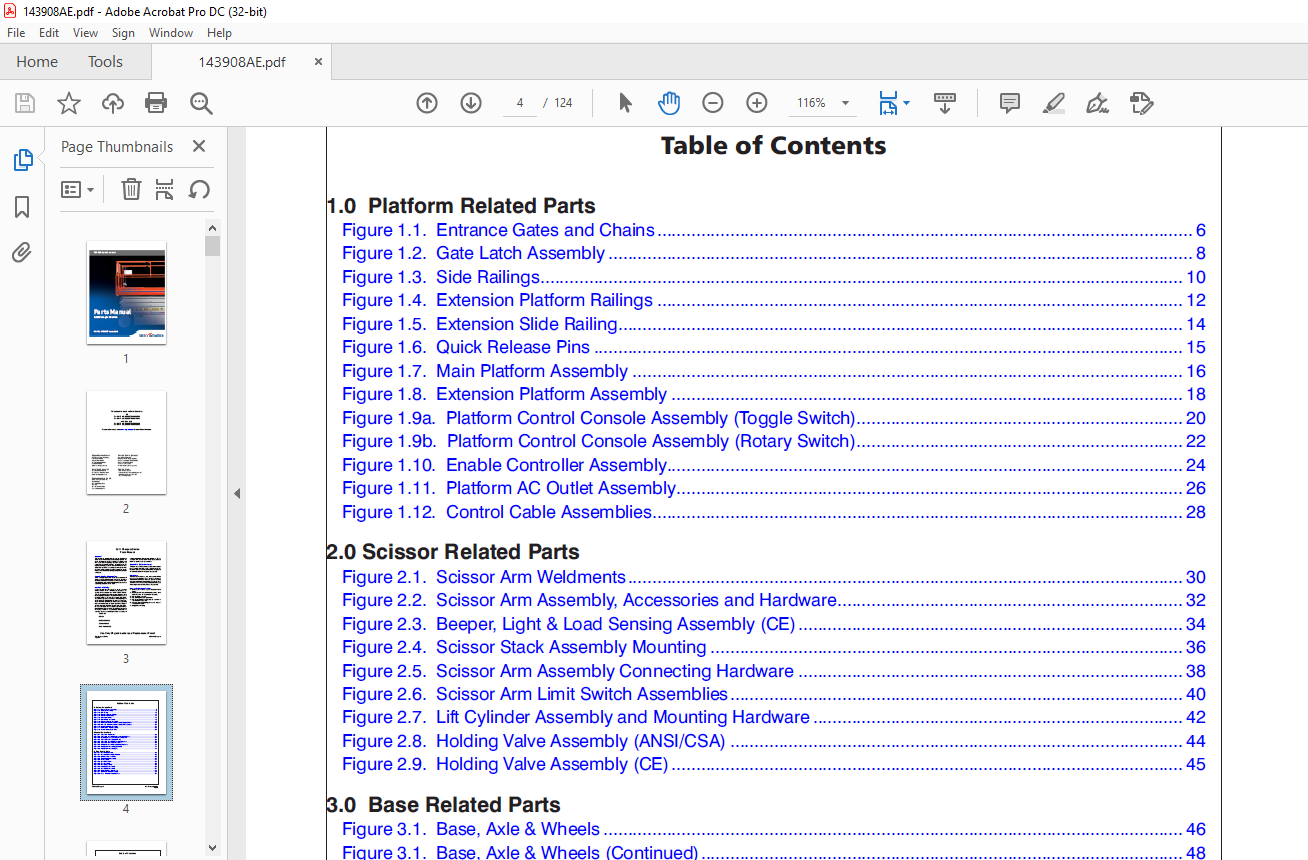Zoom out with the minus icon

click(x=713, y=103)
